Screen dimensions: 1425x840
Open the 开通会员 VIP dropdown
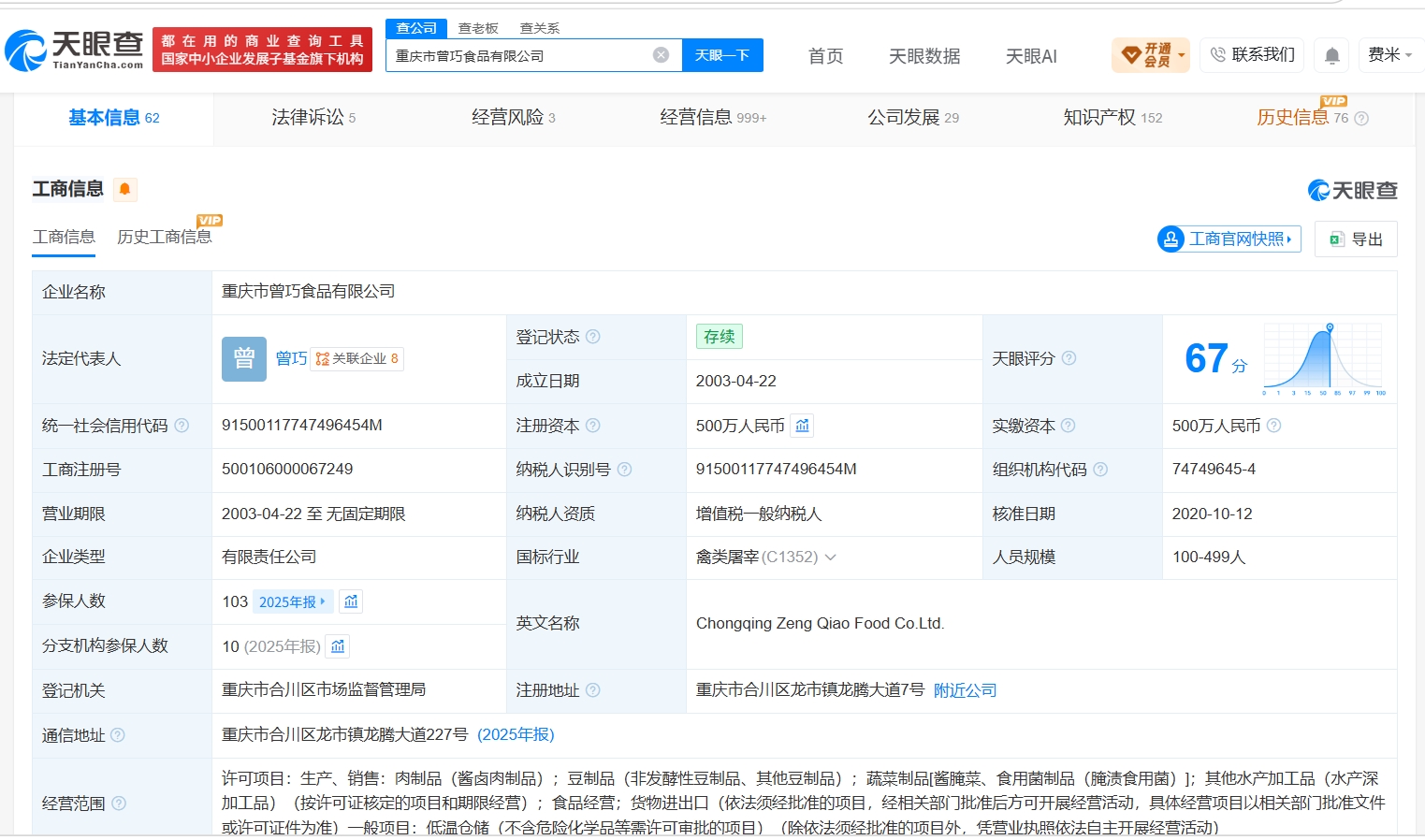[1151, 55]
